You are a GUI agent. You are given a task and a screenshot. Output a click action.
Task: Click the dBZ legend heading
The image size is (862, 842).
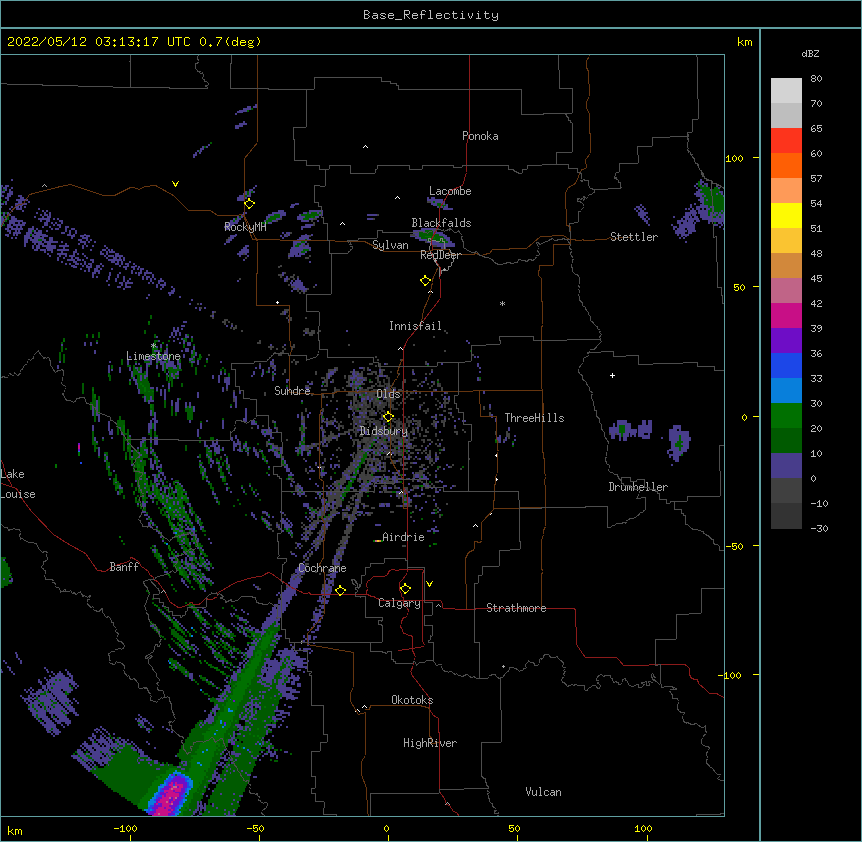click(810, 54)
